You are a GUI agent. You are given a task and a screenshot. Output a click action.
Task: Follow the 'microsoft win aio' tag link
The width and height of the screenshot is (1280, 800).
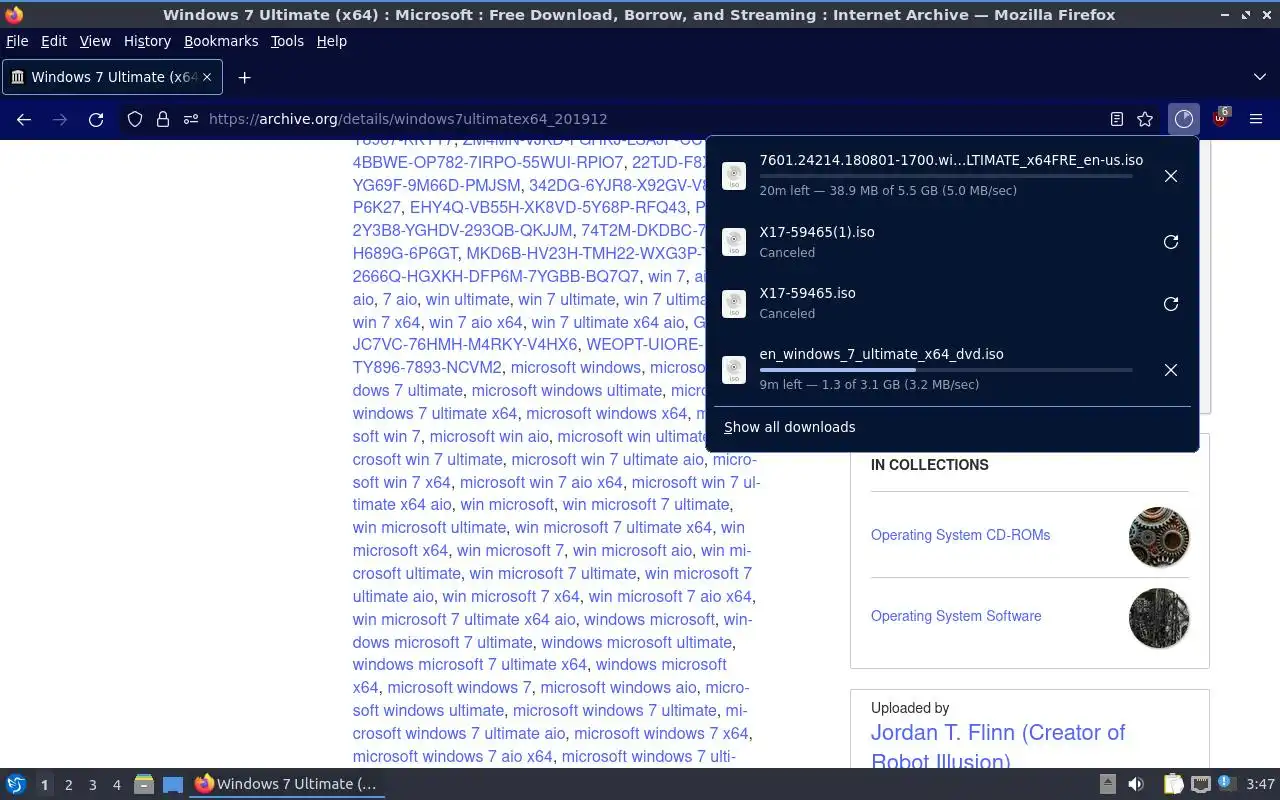tap(489, 436)
